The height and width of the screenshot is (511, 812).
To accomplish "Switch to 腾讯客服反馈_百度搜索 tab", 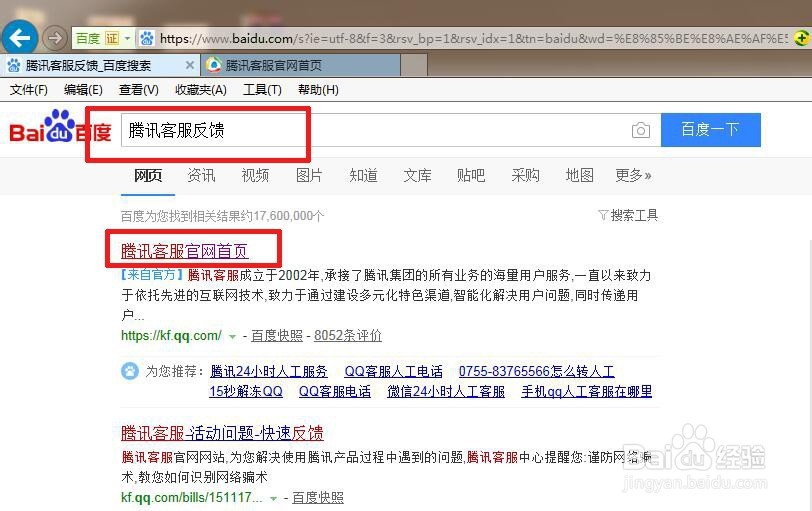I will tap(88, 65).
